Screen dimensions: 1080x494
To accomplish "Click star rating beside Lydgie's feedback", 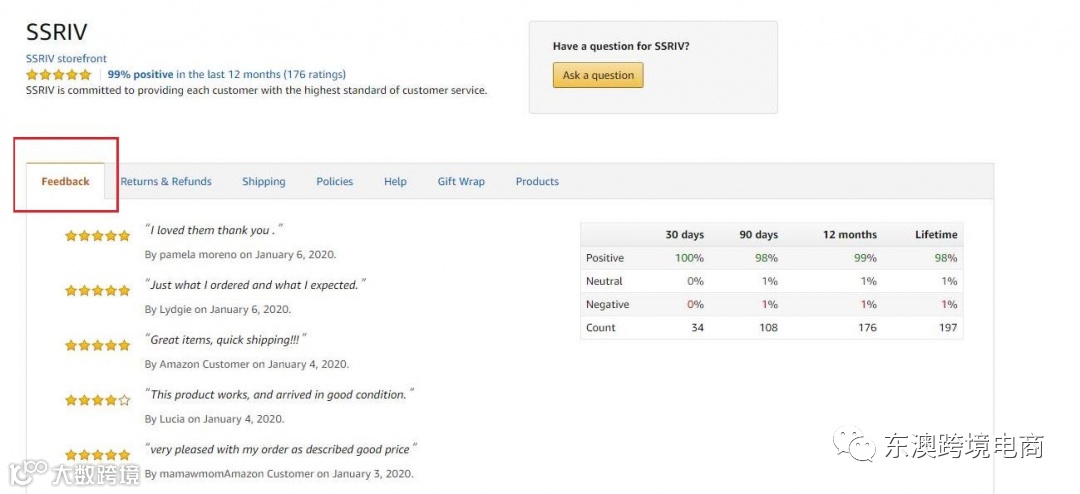I will [x=97, y=291].
